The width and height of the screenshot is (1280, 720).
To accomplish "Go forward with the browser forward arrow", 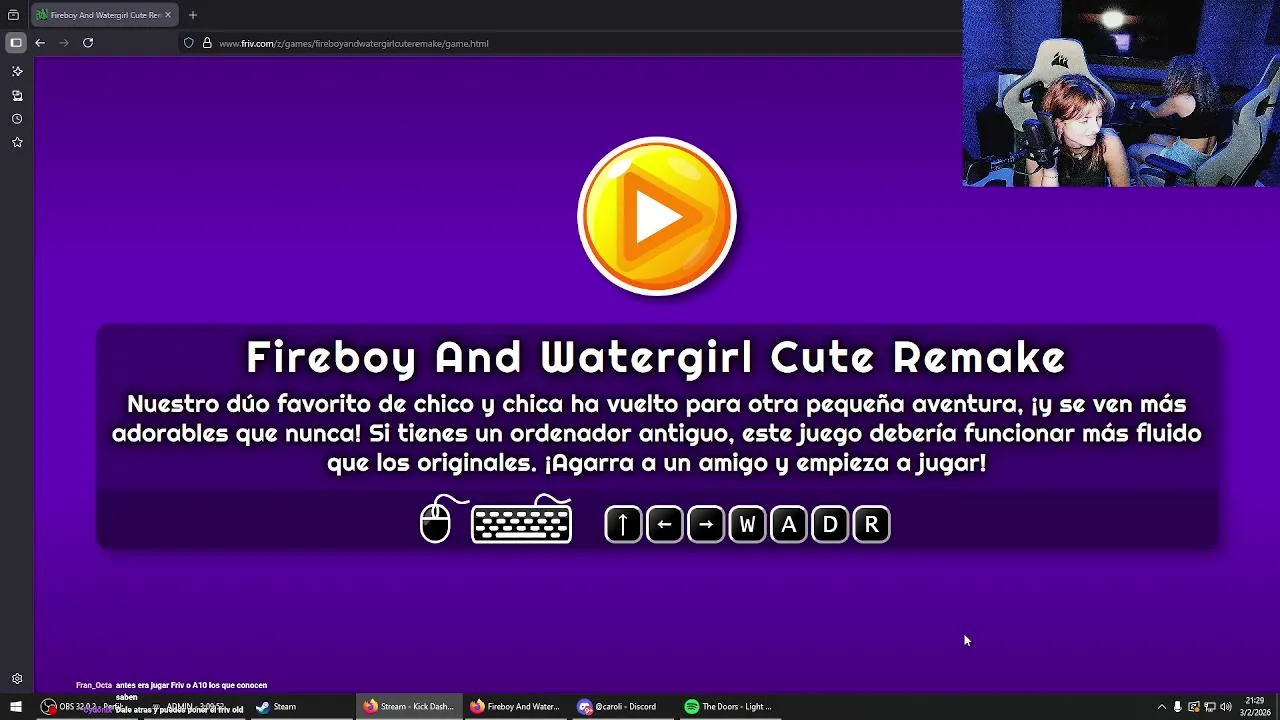I will 64,43.
